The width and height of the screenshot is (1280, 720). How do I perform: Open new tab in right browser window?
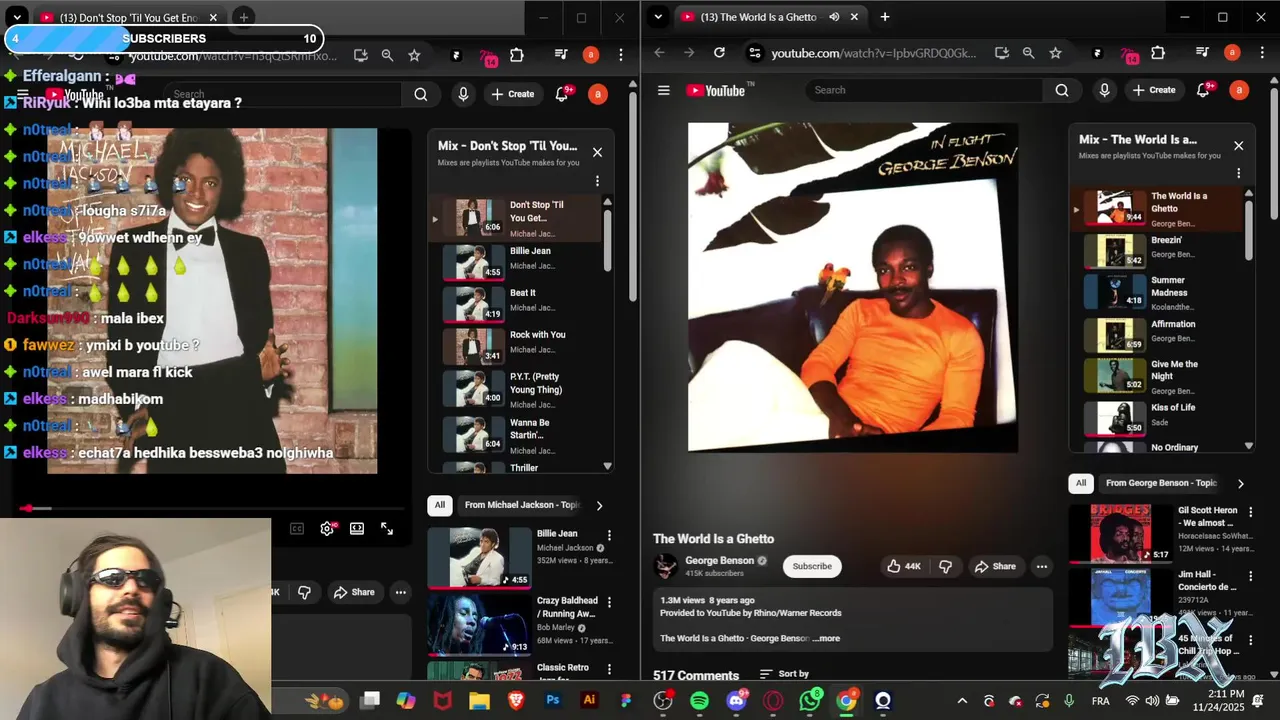884,17
